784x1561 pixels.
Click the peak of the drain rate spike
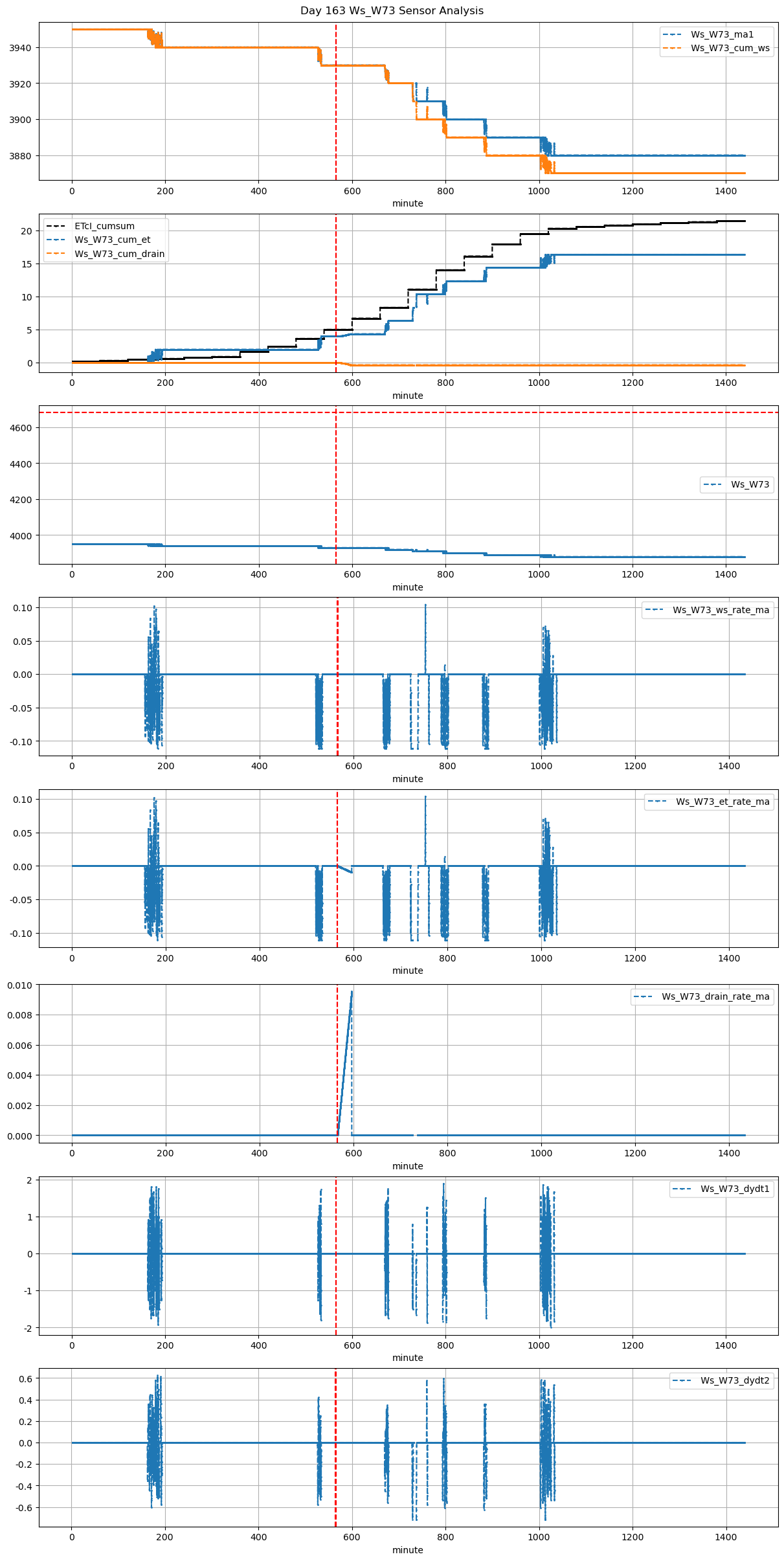coord(352,991)
